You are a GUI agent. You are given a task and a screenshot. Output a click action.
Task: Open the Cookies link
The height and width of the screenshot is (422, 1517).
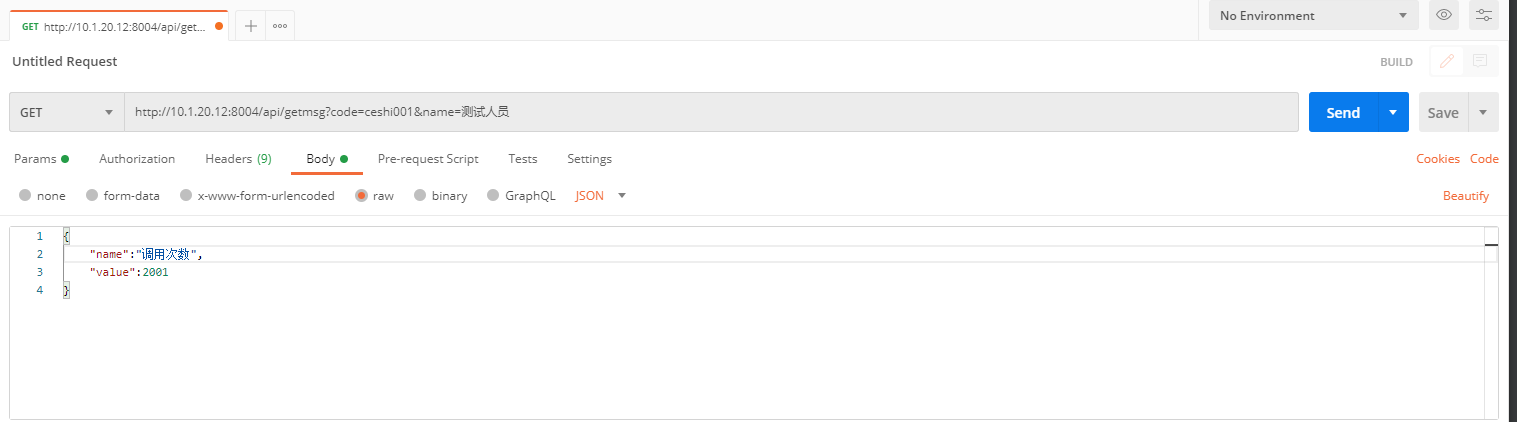tap(1437, 159)
